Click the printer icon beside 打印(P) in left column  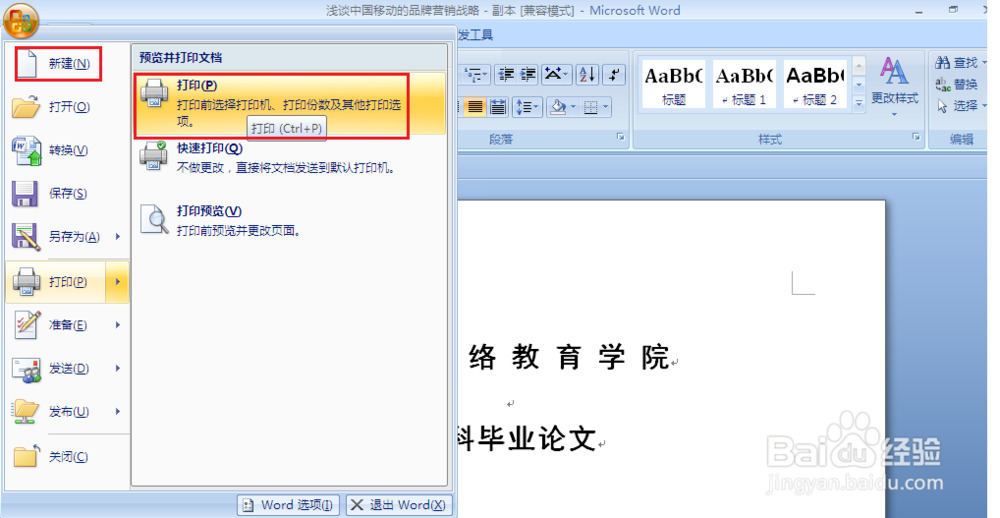click(27, 281)
